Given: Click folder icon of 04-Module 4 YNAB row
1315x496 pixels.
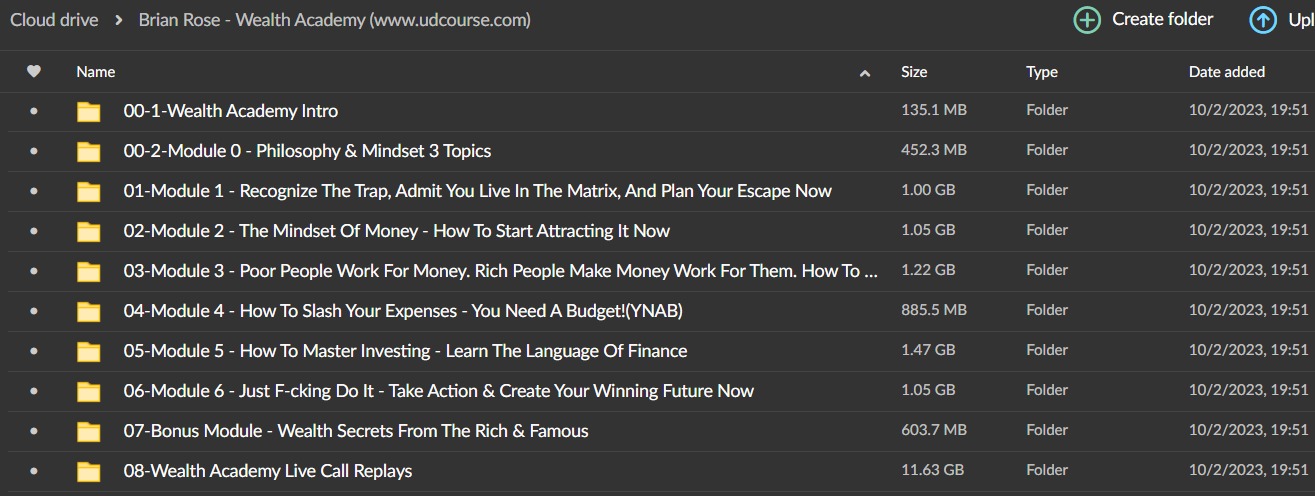Looking at the screenshot, I should [89, 311].
